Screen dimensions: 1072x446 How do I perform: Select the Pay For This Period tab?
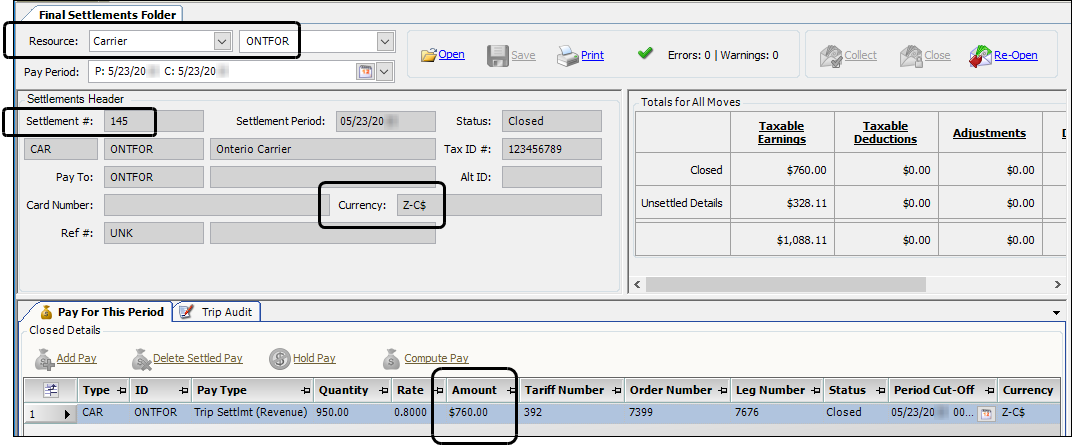coord(102,312)
